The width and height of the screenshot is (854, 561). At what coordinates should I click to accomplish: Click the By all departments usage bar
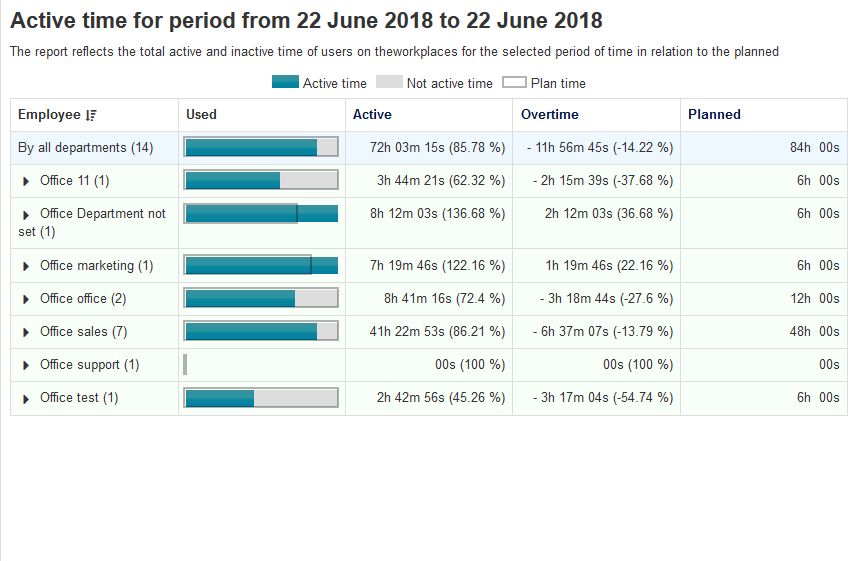pos(261,148)
